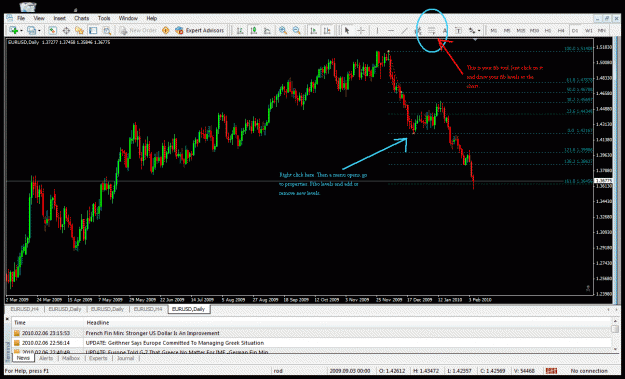
Task: Open the View menu
Action: (x=39, y=18)
